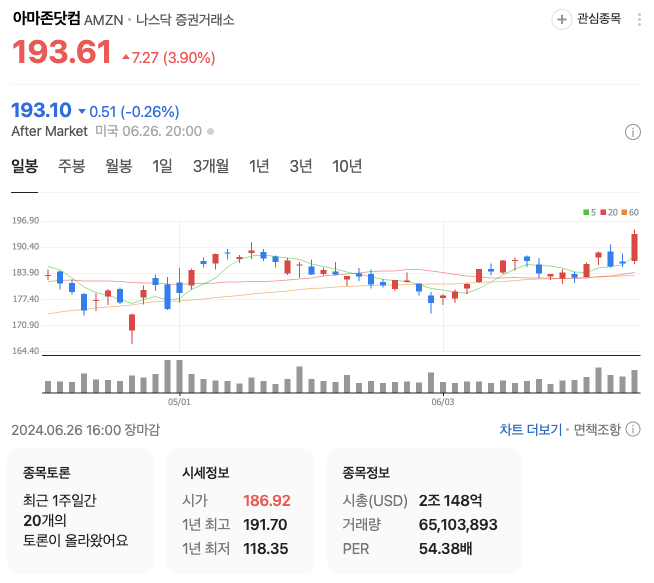Click the 2024.06.26 16:00 장마감 timestamp
Image resolution: width=654 pixels, height=583 pixels.
[86, 430]
